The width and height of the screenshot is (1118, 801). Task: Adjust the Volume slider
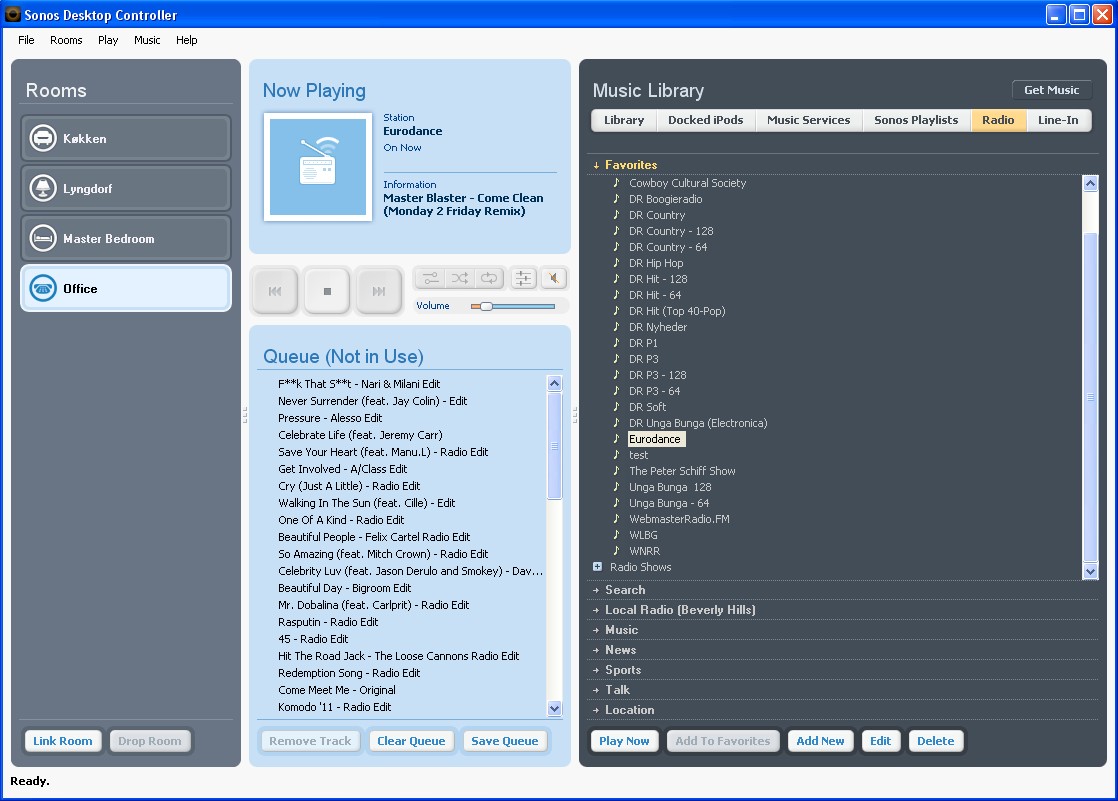pos(513,306)
